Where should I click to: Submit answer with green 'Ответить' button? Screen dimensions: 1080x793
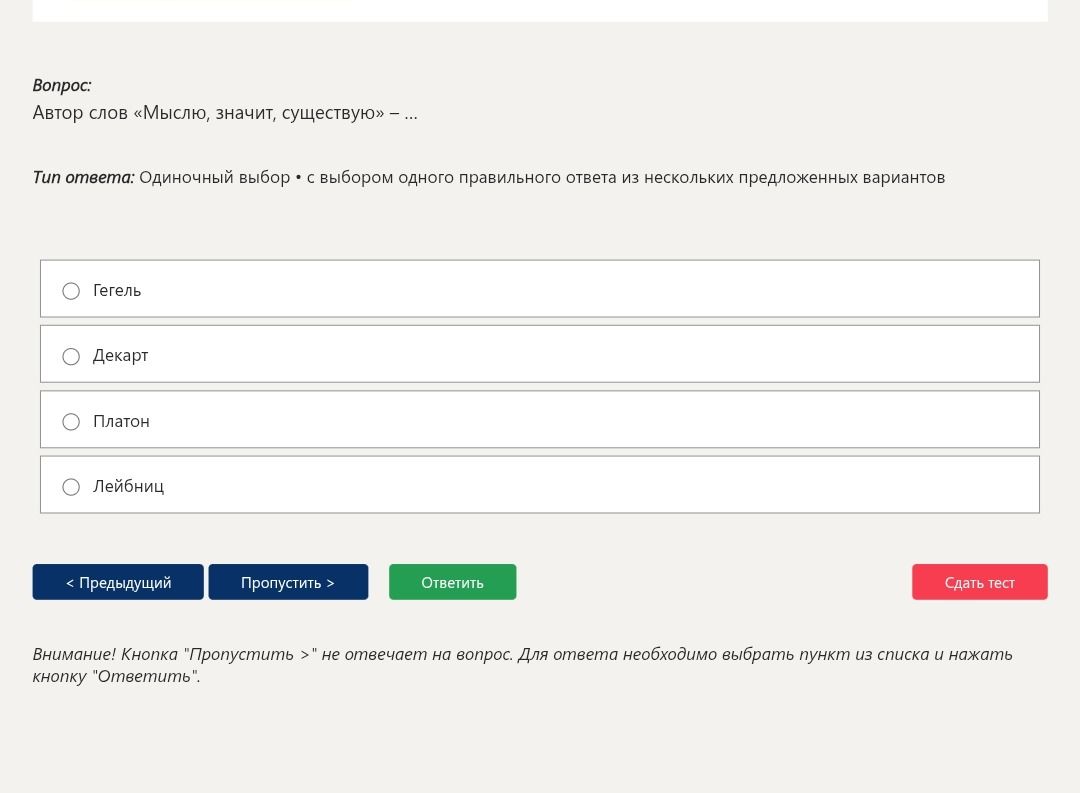[453, 582]
